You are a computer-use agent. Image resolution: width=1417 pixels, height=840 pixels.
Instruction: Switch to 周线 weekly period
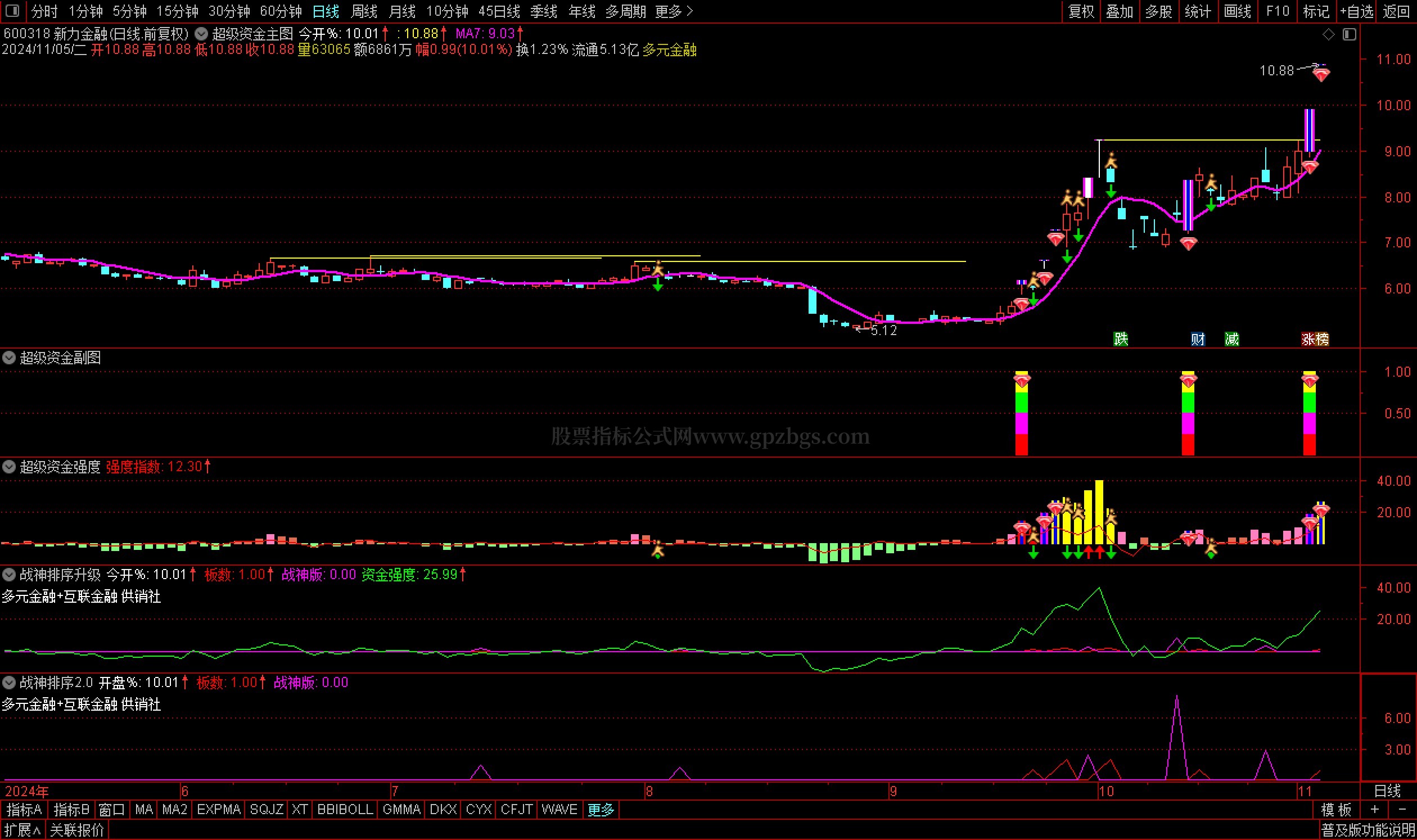pyautogui.click(x=364, y=11)
